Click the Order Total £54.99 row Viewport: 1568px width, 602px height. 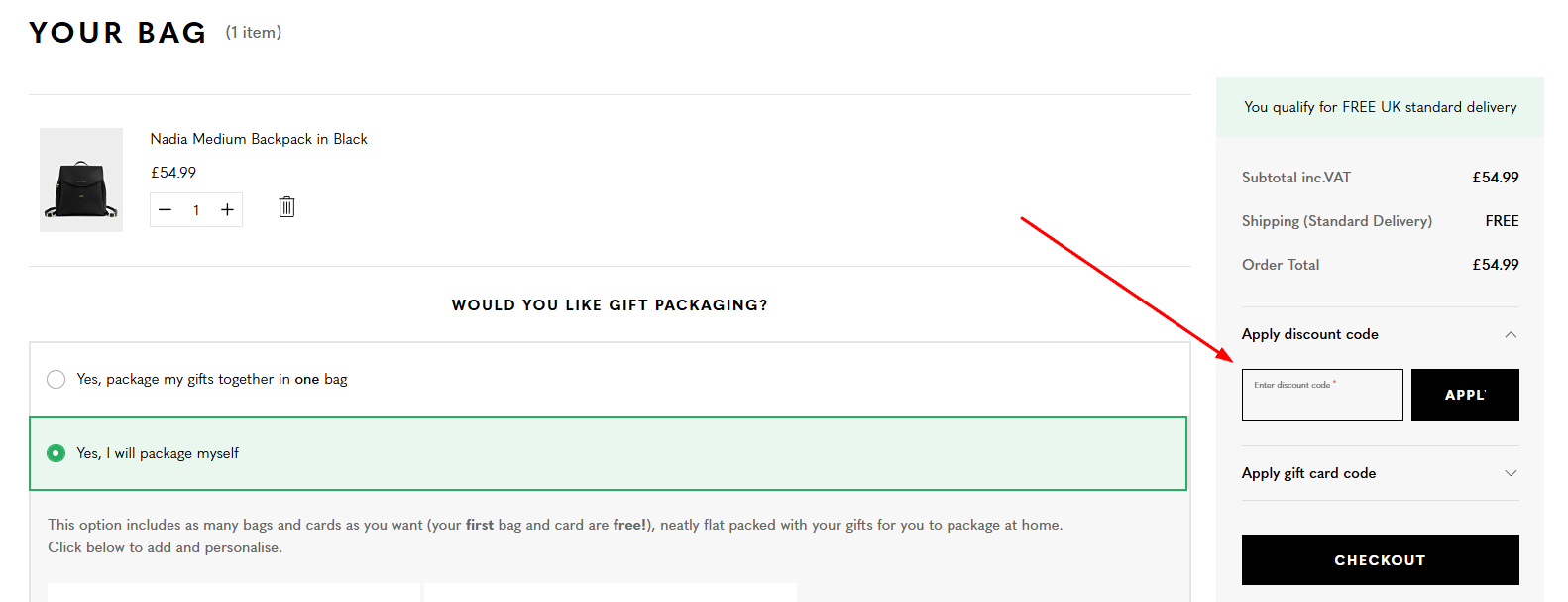pos(1380,264)
